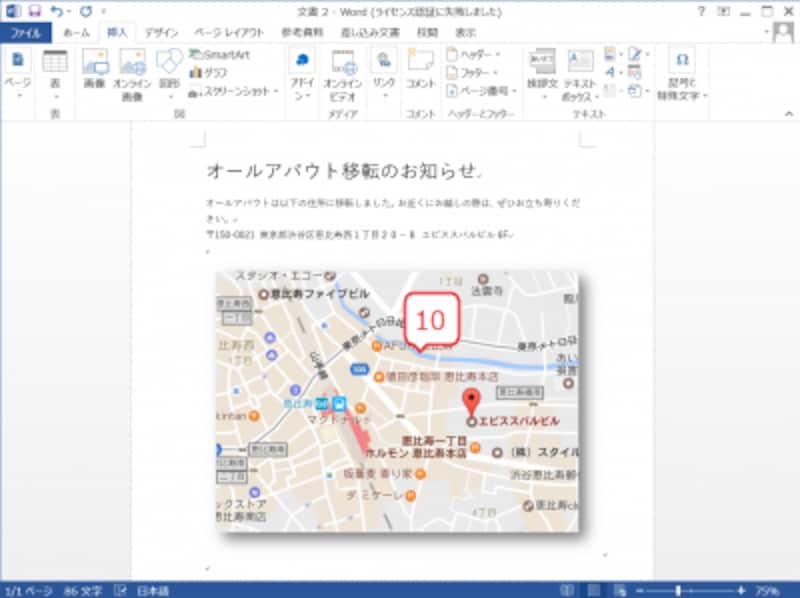Image resolution: width=800 pixels, height=598 pixels.
Task: Select the map image in document
Action: pos(397,402)
